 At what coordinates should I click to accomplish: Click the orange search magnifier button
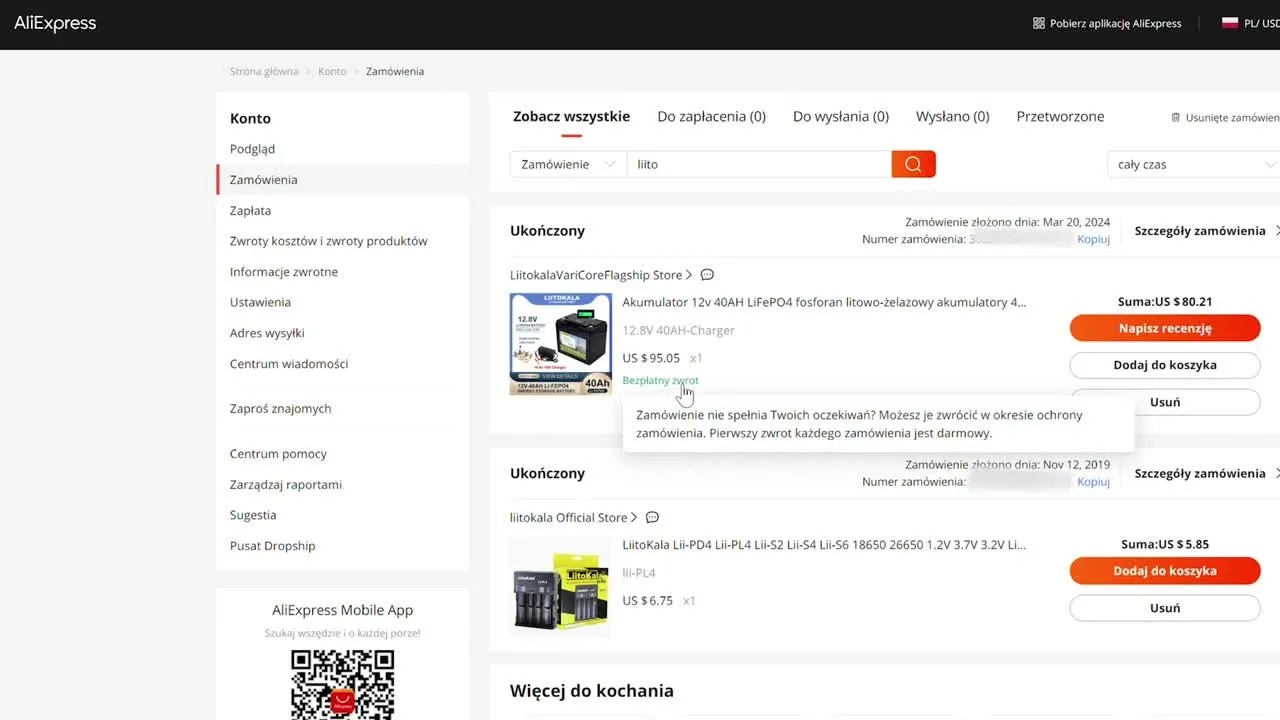913,164
